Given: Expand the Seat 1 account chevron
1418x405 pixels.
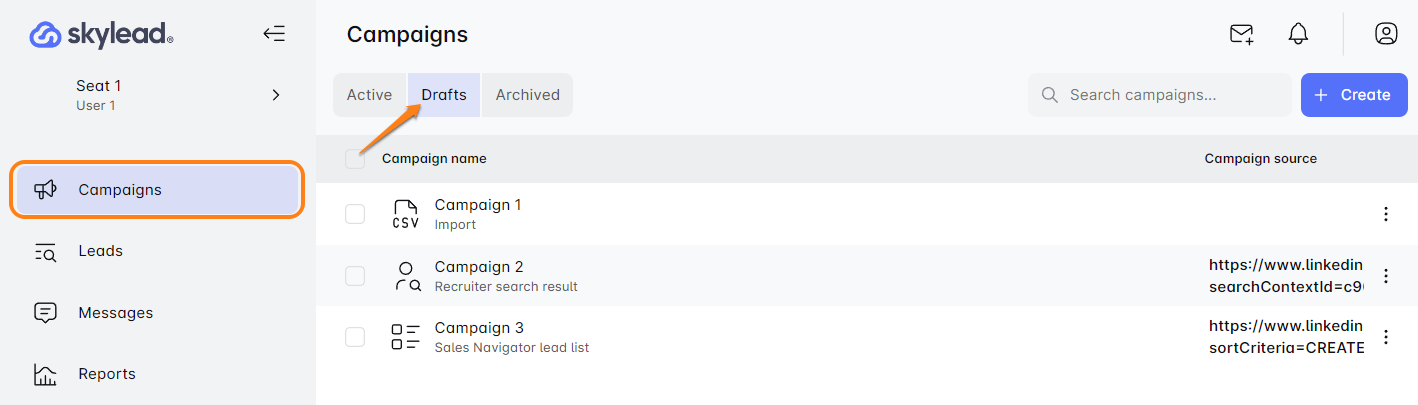Looking at the screenshot, I should [x=276, y=95].
